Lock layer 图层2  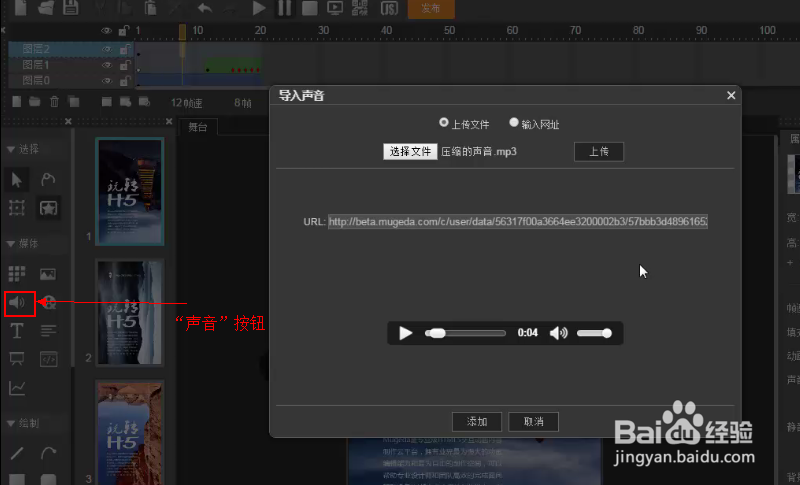[124, 49]
